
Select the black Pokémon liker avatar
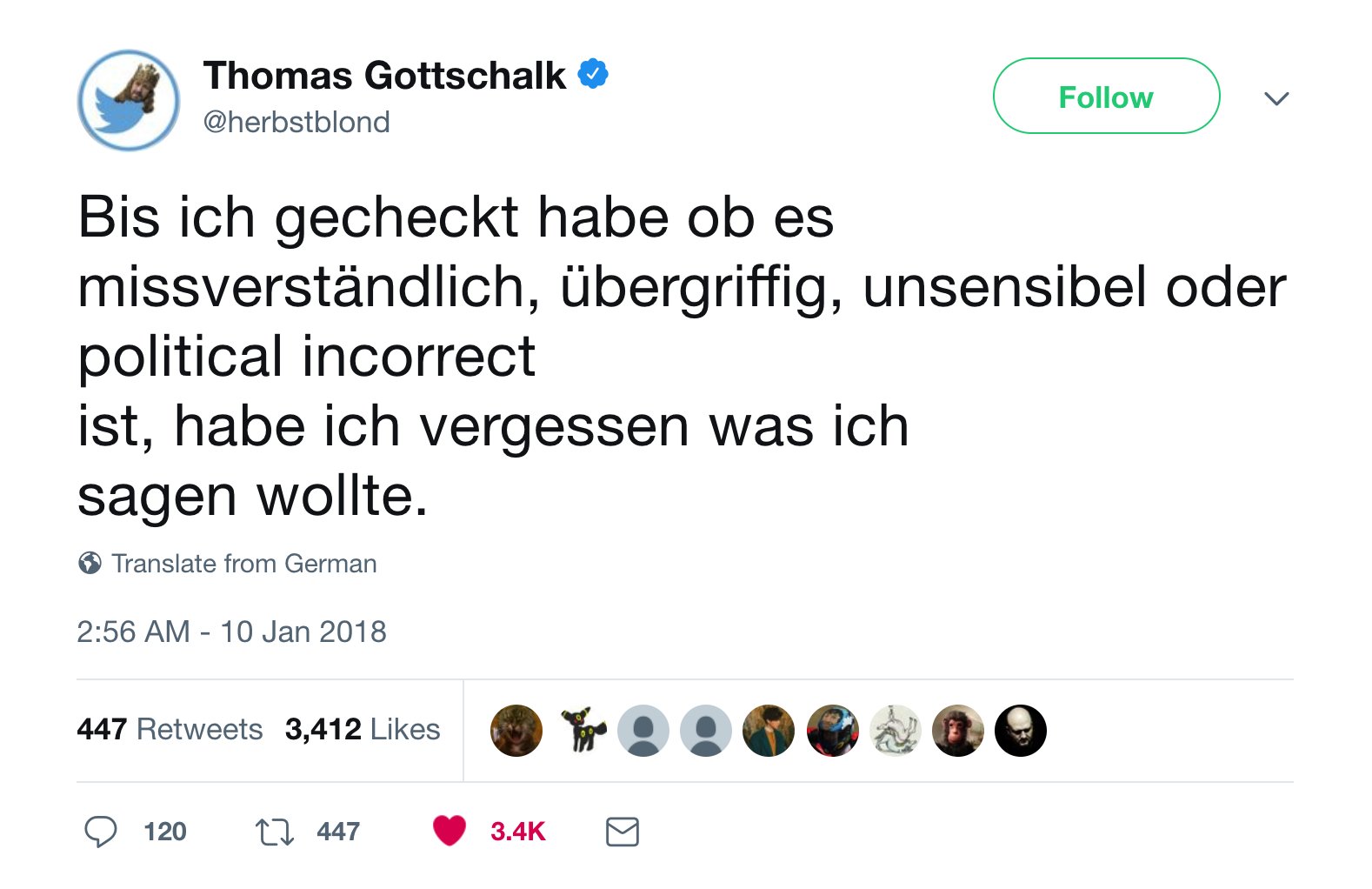tap(581, 730)
